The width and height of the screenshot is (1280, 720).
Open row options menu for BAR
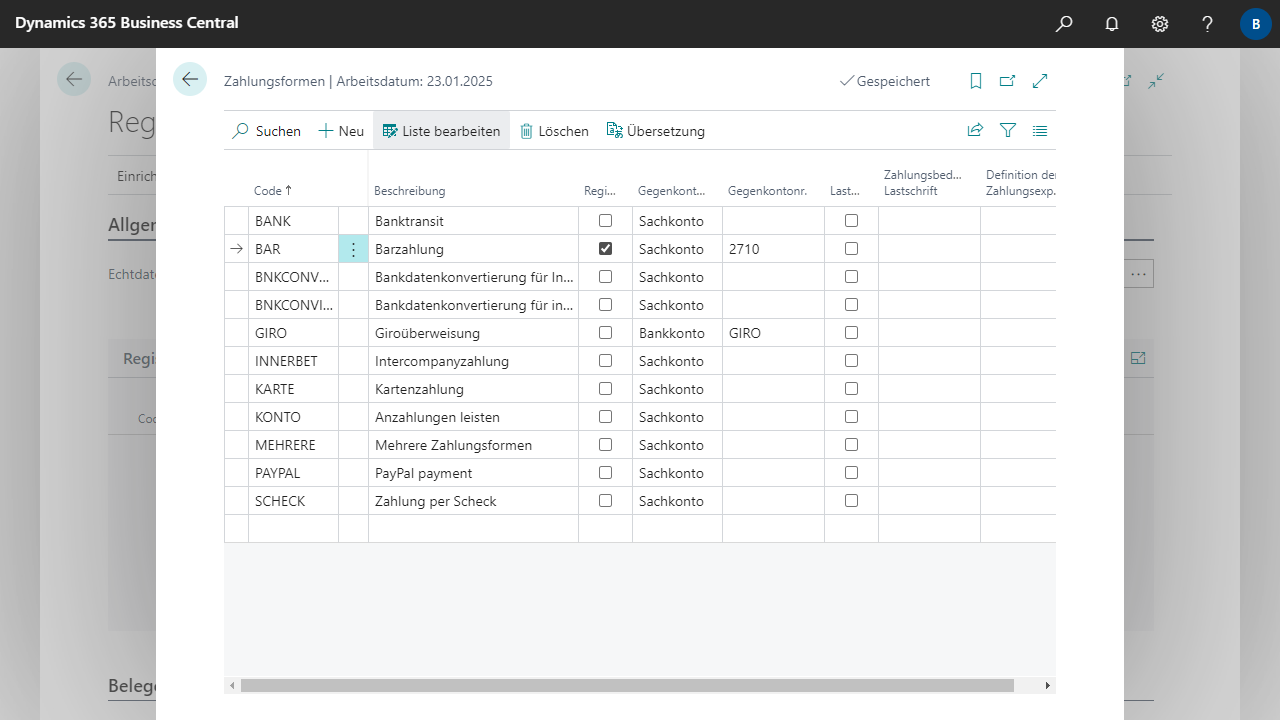click(353, 249)
